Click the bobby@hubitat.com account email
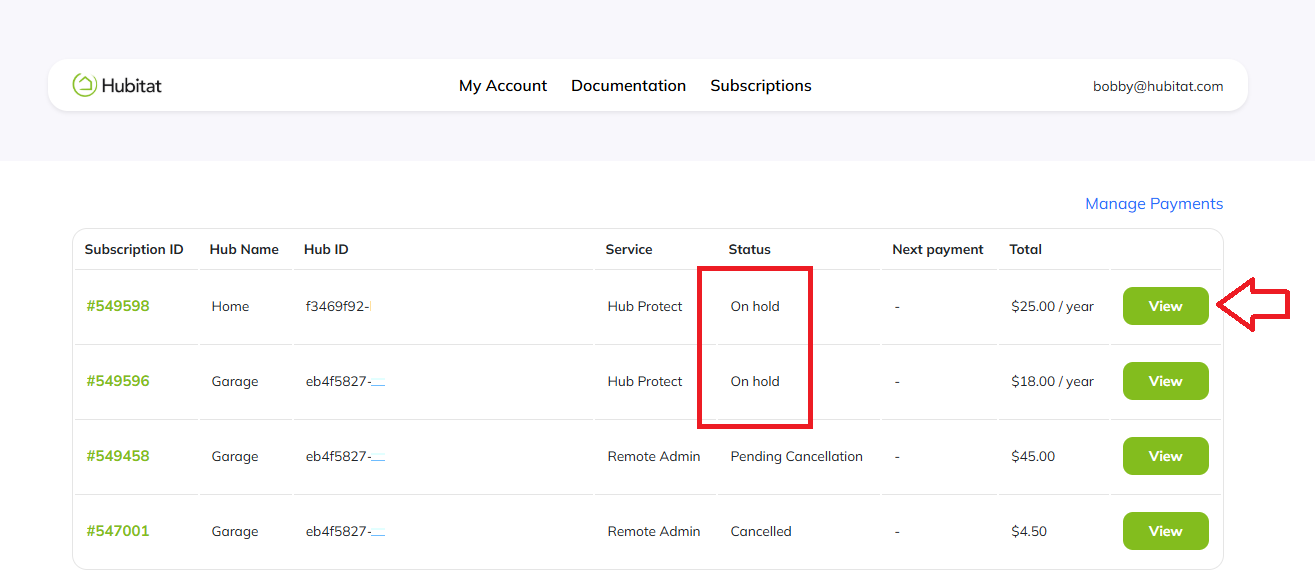The height and width of the screenshot is (580, 1315). 1157,86
